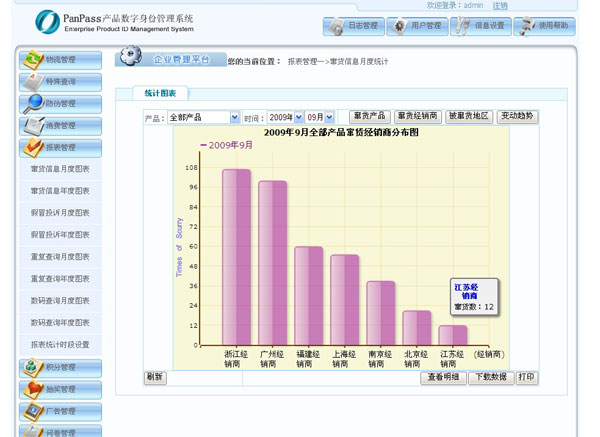Click the 窜货经销商 button
Viewport: 600px width, 437px height.
(416, 117)
